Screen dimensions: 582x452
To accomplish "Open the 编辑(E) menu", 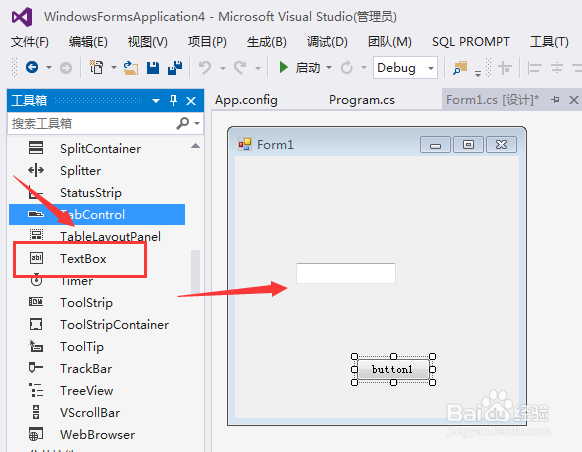I will [88, 42].
